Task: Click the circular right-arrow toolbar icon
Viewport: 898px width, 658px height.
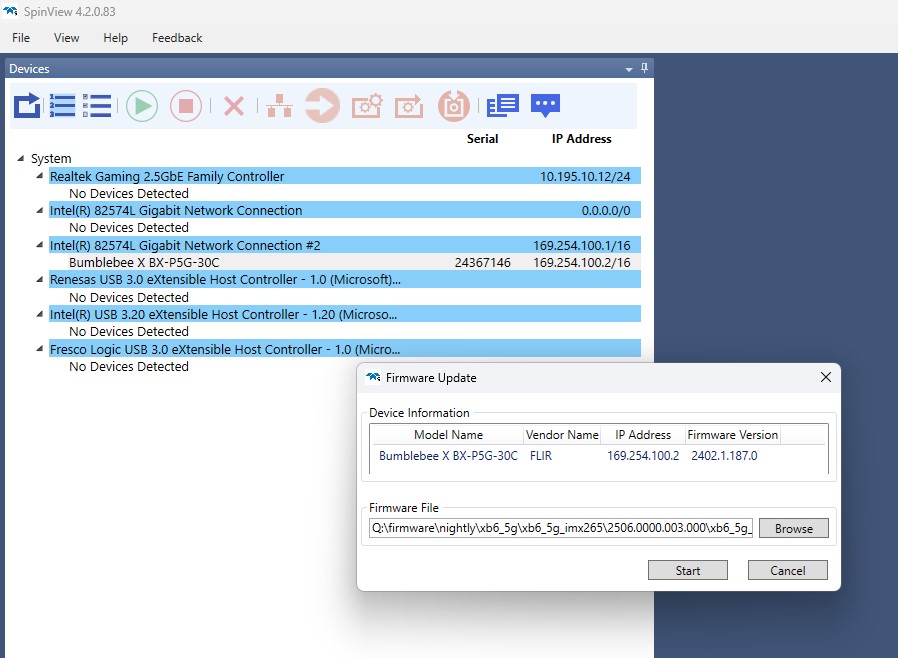Action: 322,105
